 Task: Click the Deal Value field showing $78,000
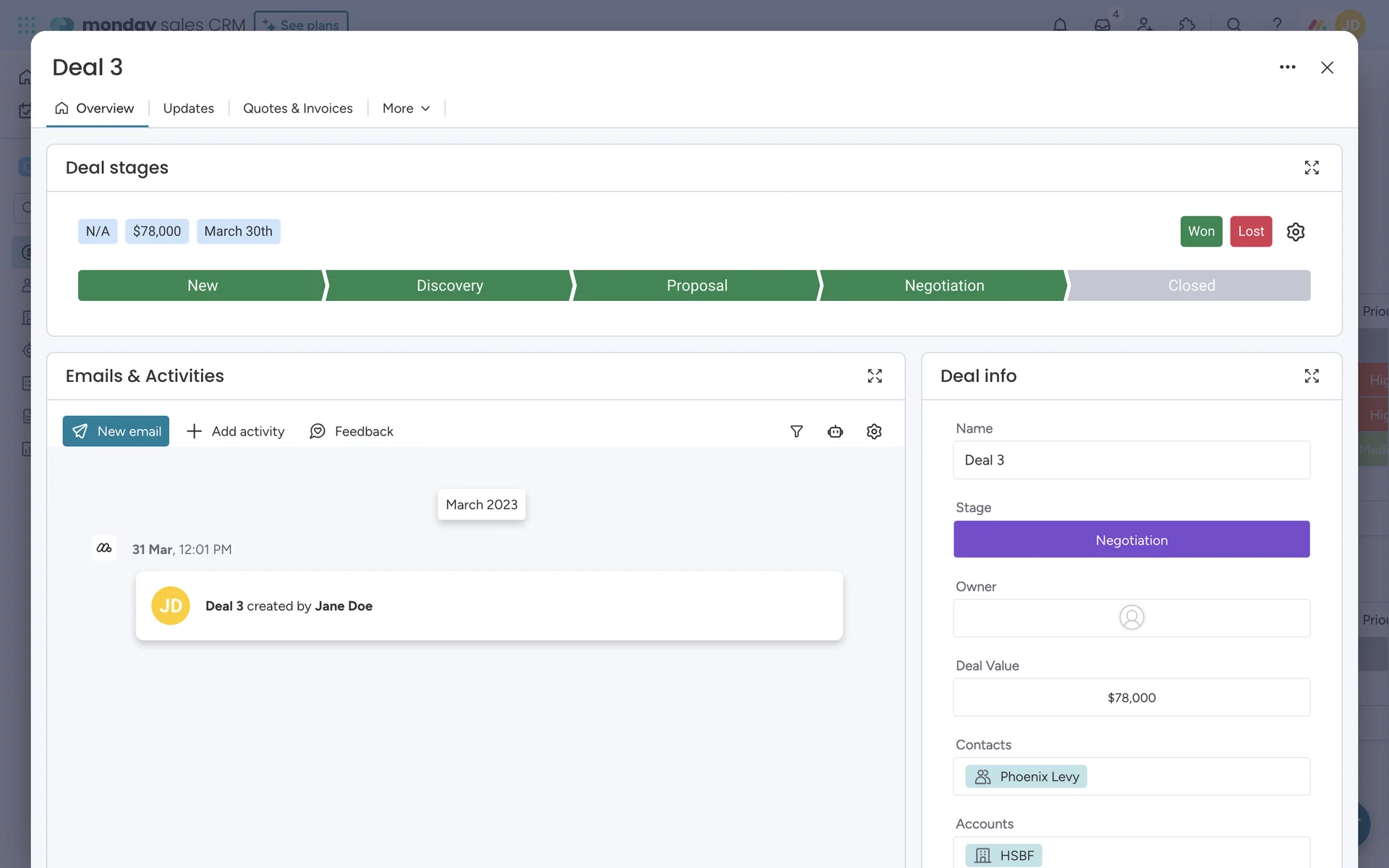click(x=1131, y=697)
